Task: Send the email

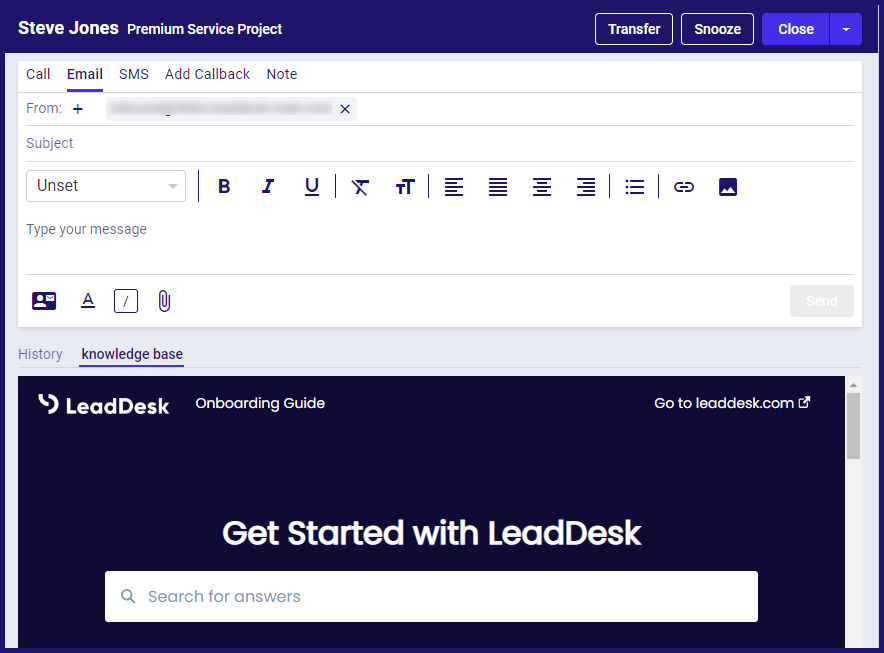Action: [821, 301]
